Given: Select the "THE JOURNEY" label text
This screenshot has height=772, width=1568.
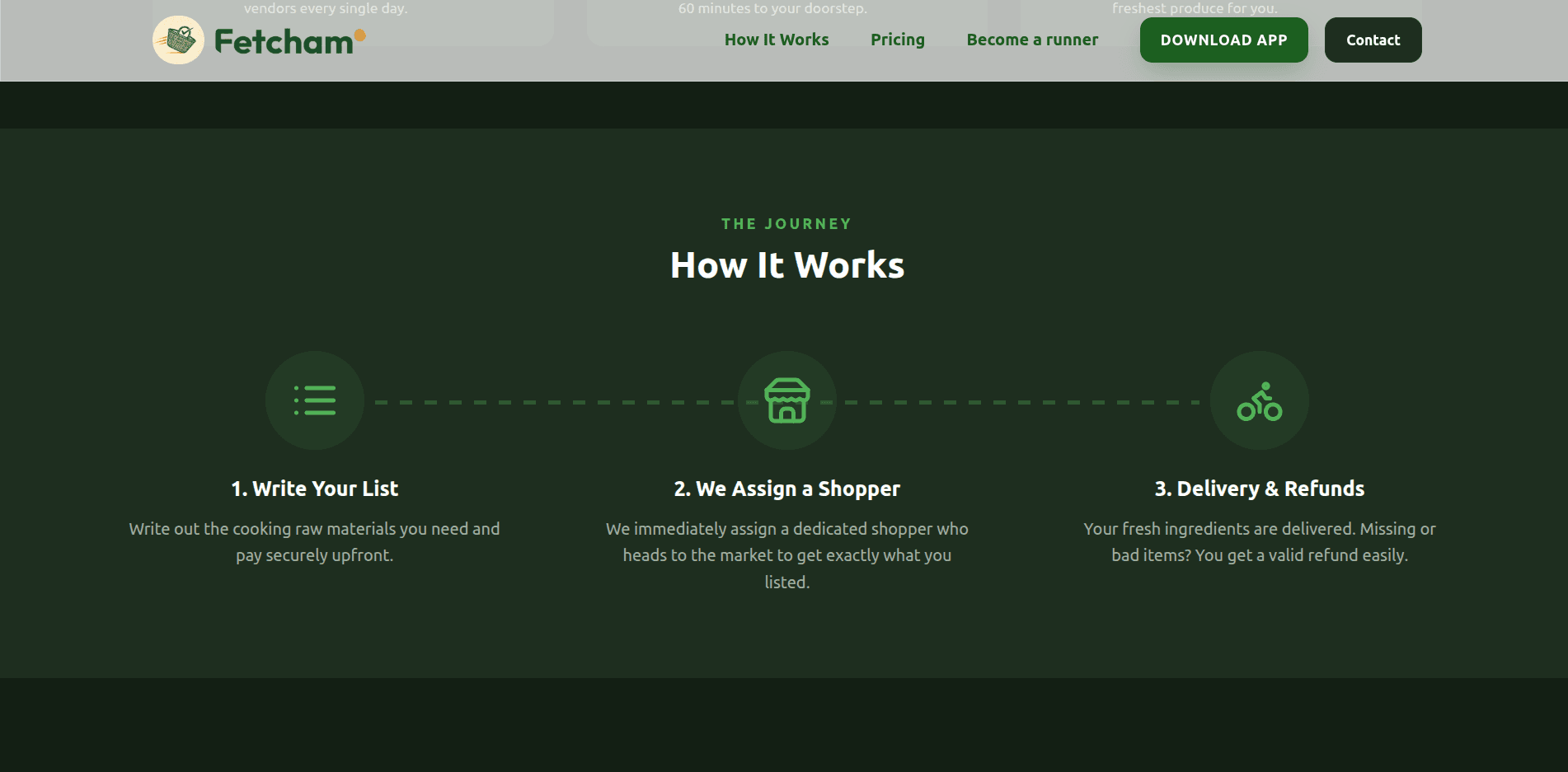Looking at the screenshot, I should tap(786, 224).
